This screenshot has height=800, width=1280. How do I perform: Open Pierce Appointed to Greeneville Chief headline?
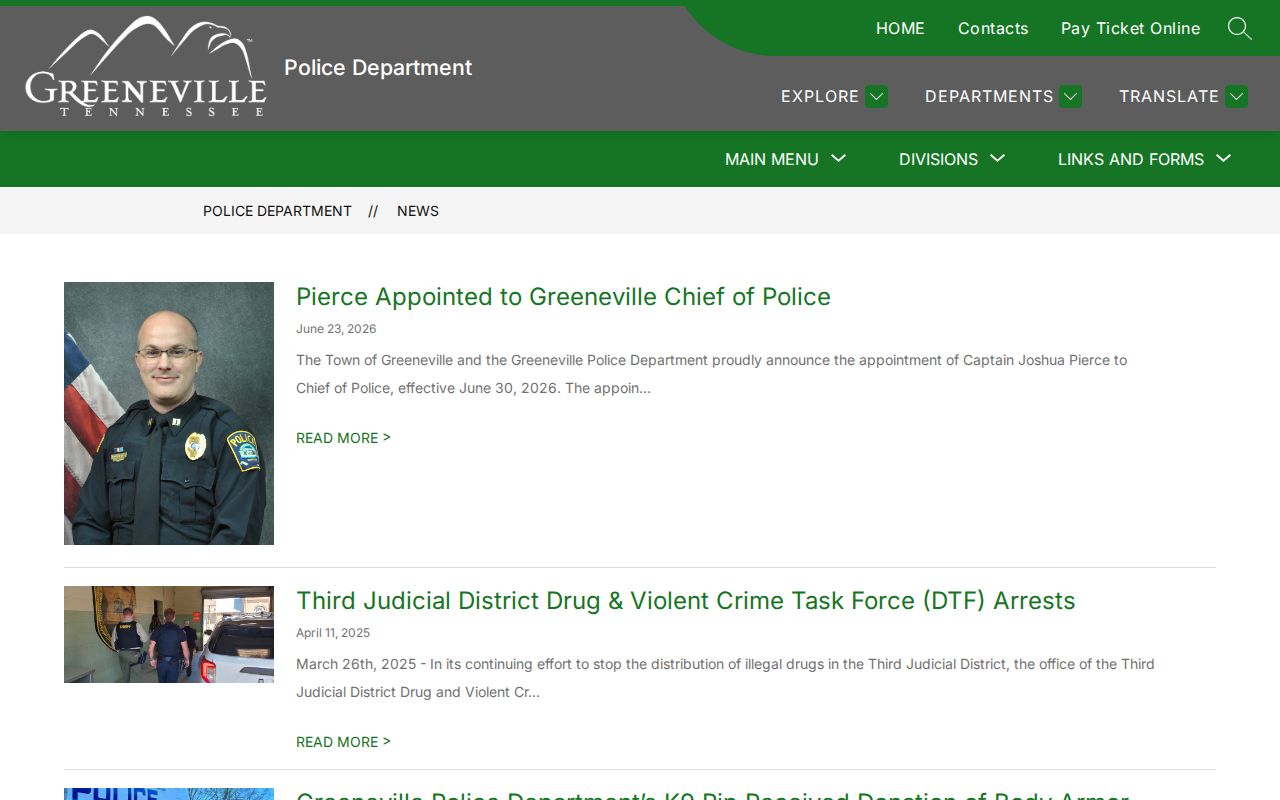pyautogui.click(x=563, y=297)
